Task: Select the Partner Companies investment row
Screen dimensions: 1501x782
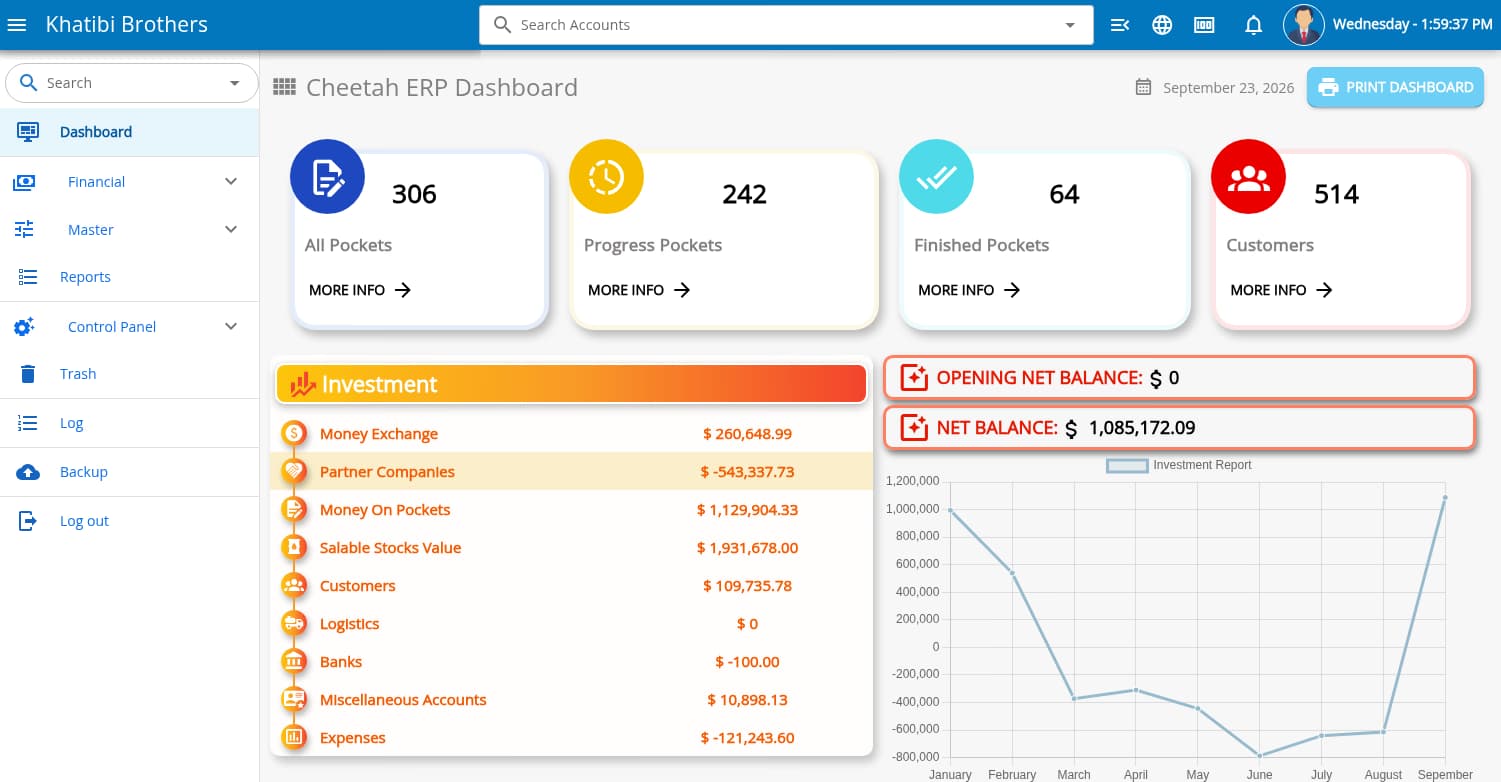Action: pyautogui.click(x=571, y=472)
